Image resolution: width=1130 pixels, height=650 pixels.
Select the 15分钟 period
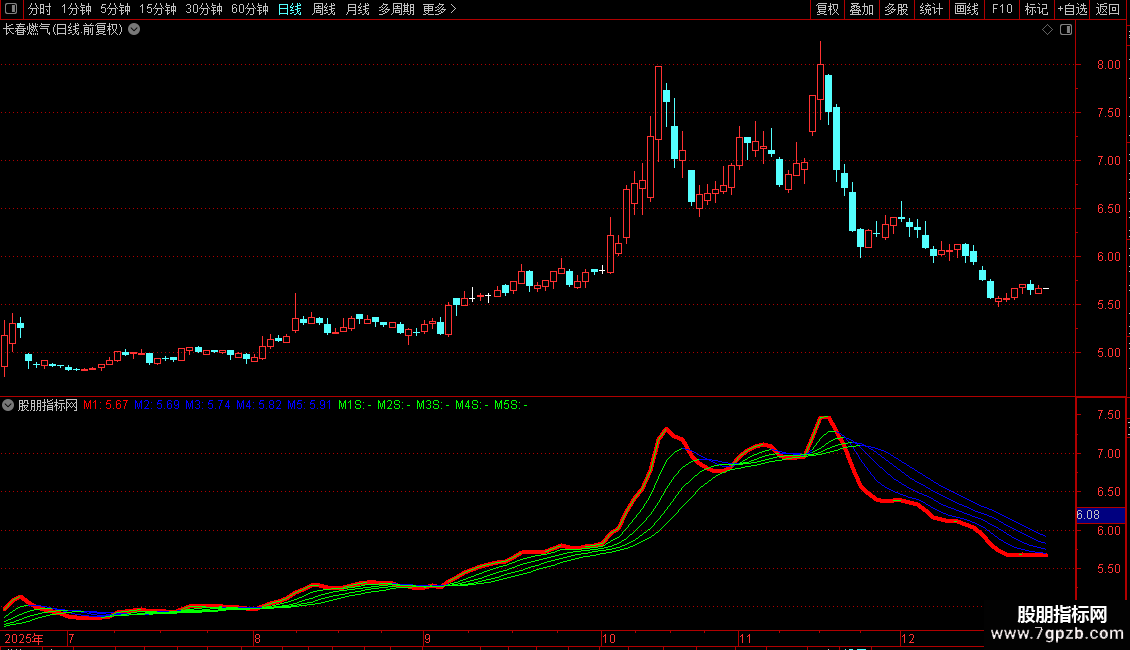(x=157, y=9)
